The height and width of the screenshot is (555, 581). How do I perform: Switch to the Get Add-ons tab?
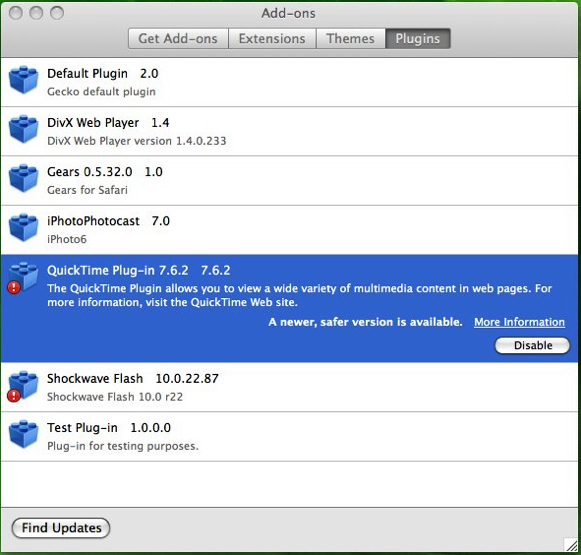tap(178, 39)
